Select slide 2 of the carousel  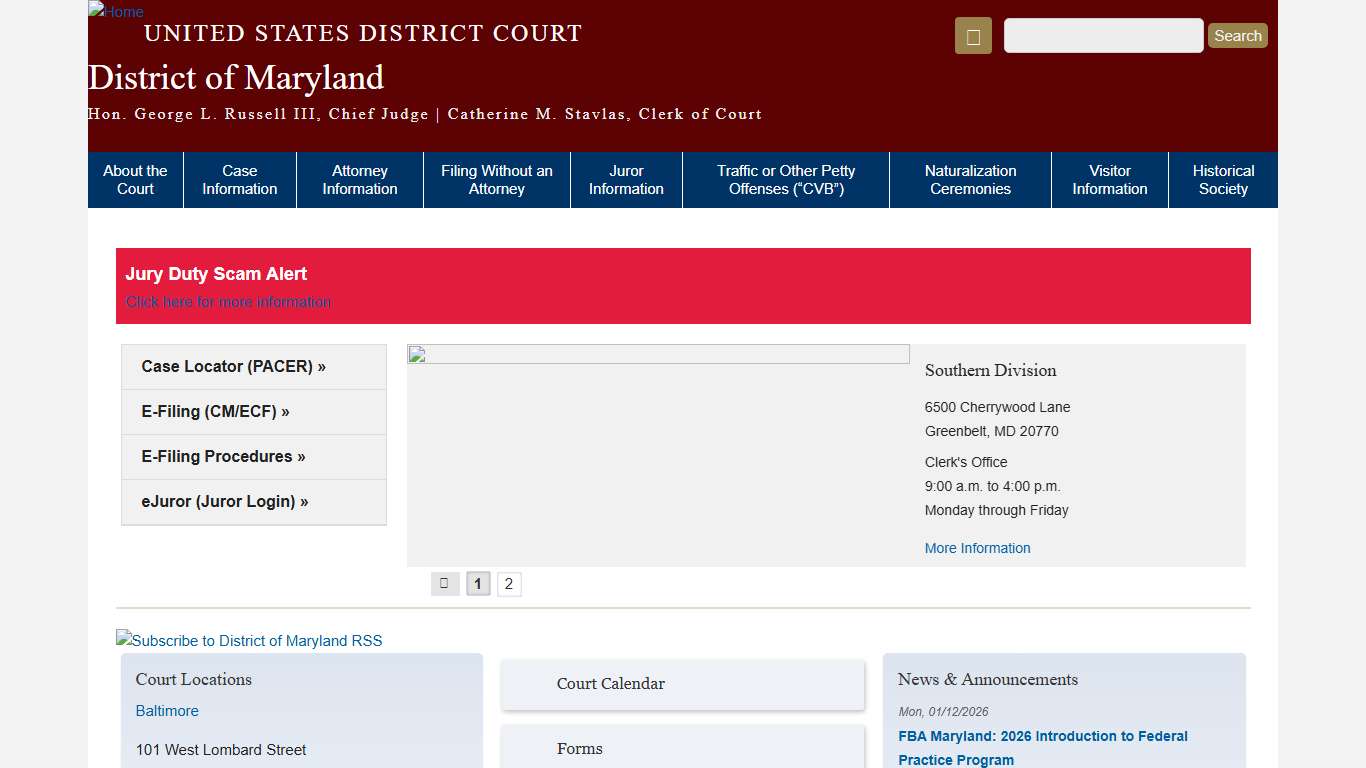point(509,583)
